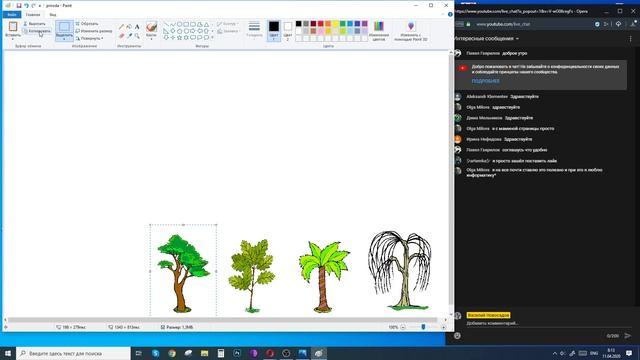Open Resize (Изменить размер) dialog
The height and width of the screenshot is (360, 640).
93,31
